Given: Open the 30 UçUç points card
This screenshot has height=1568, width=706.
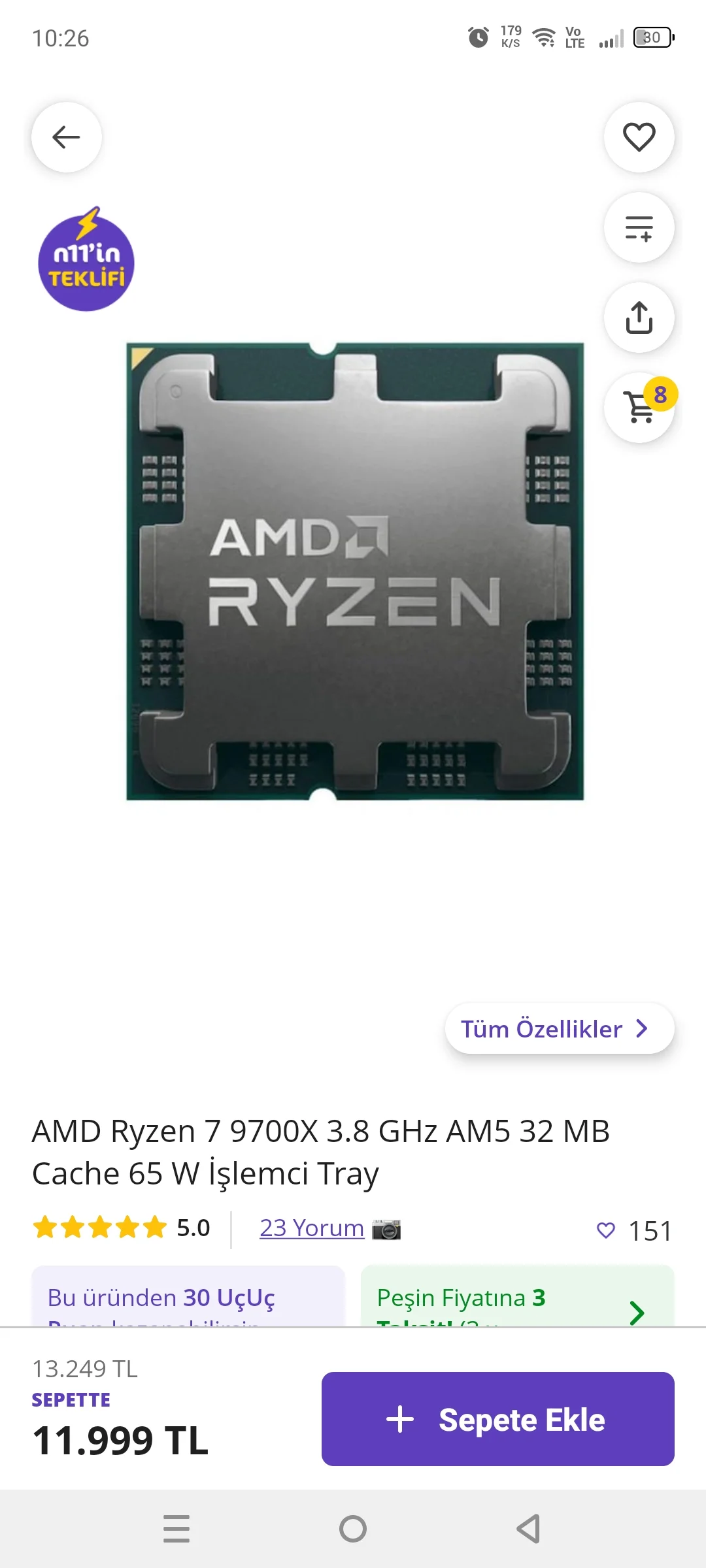Looking at the screenshot, I should pos(188,1298).
